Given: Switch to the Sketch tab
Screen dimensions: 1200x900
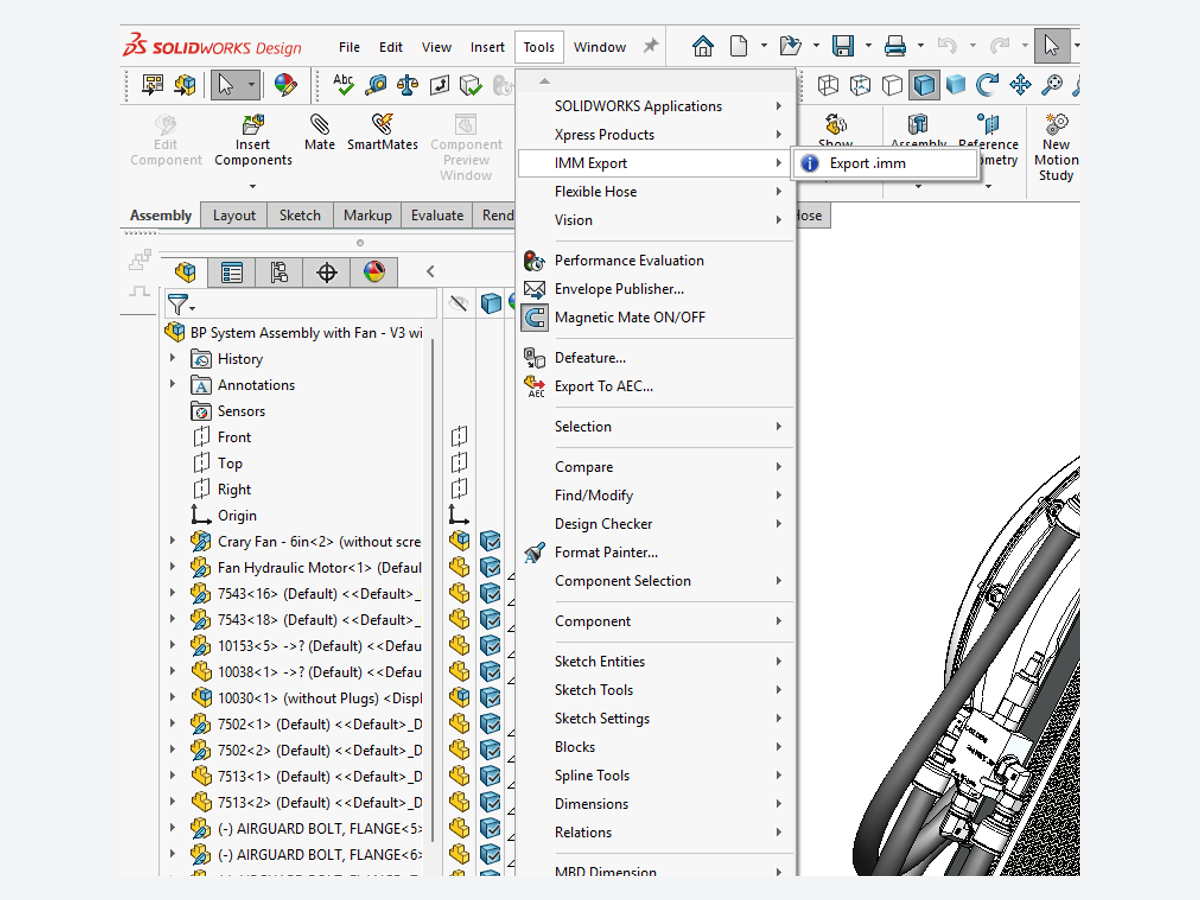Looking at the screenshot, I should [x=300, y=215].
